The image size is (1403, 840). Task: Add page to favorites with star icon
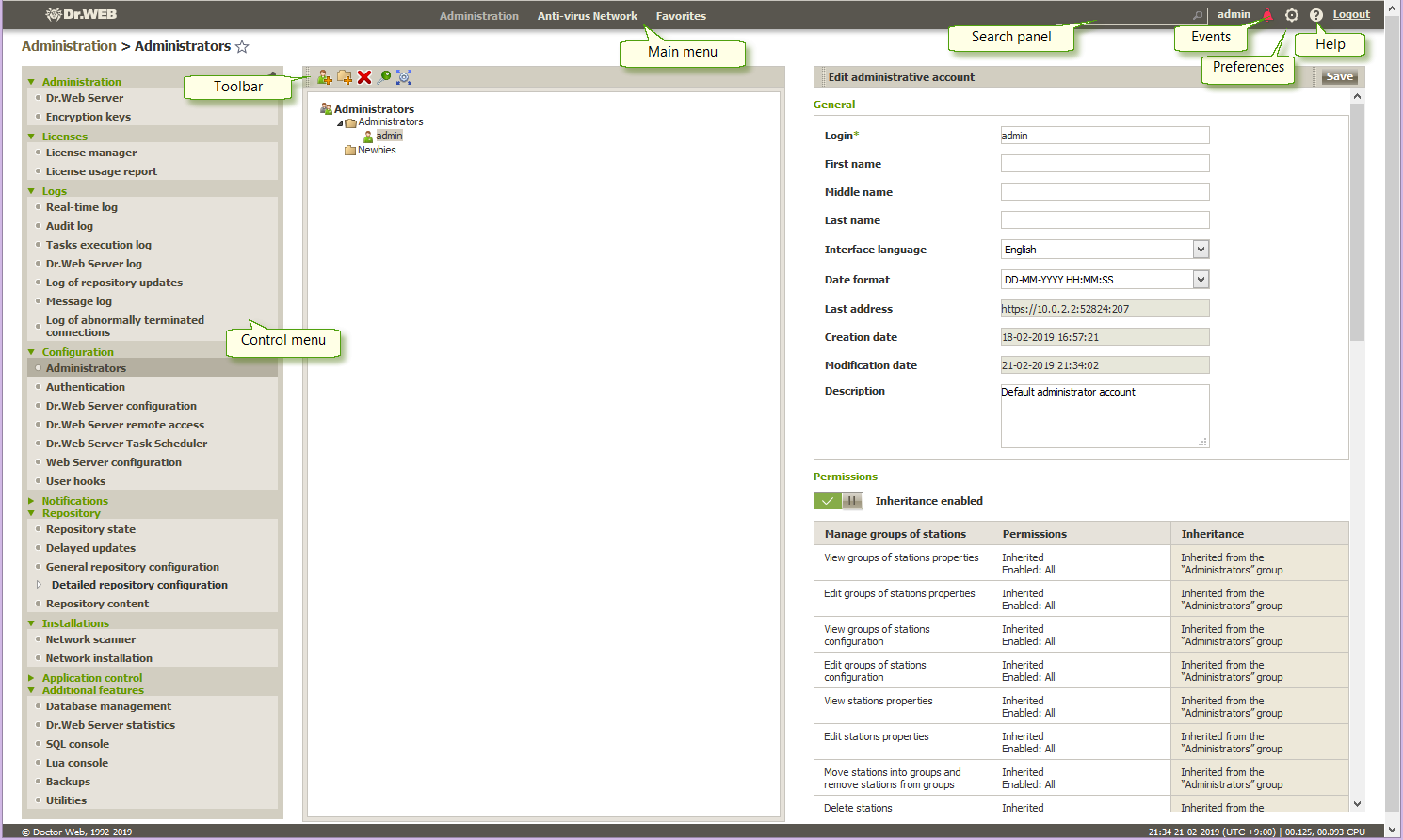click(242, 46)
